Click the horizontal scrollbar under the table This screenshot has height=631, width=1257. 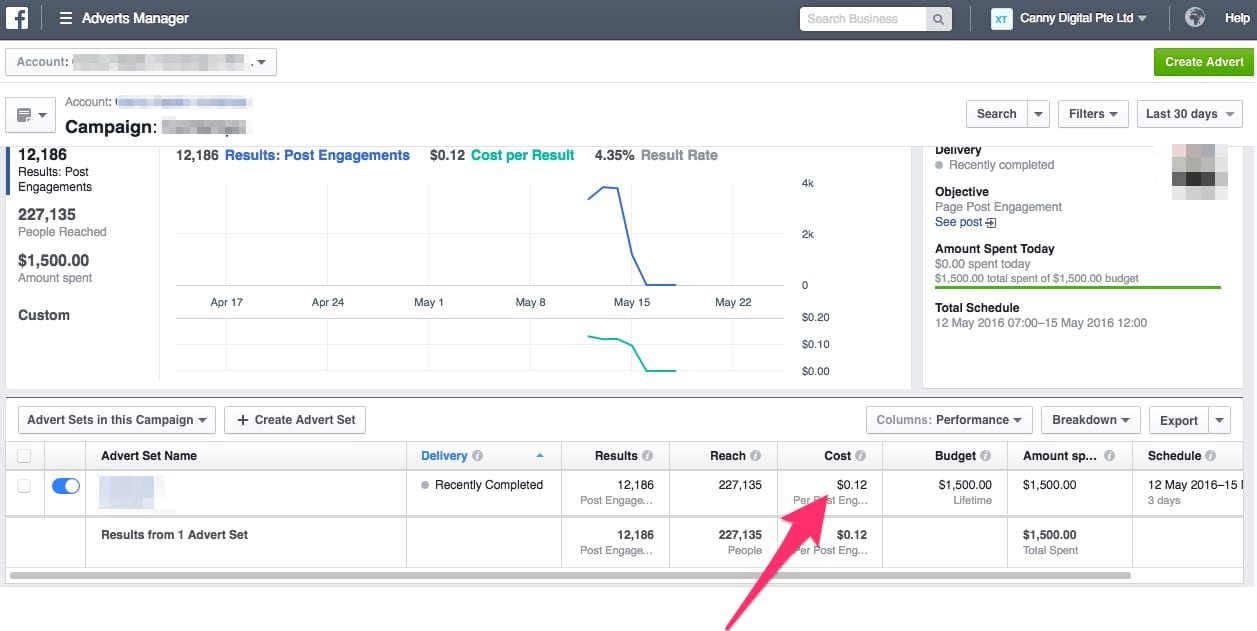[x=570, y=576]
